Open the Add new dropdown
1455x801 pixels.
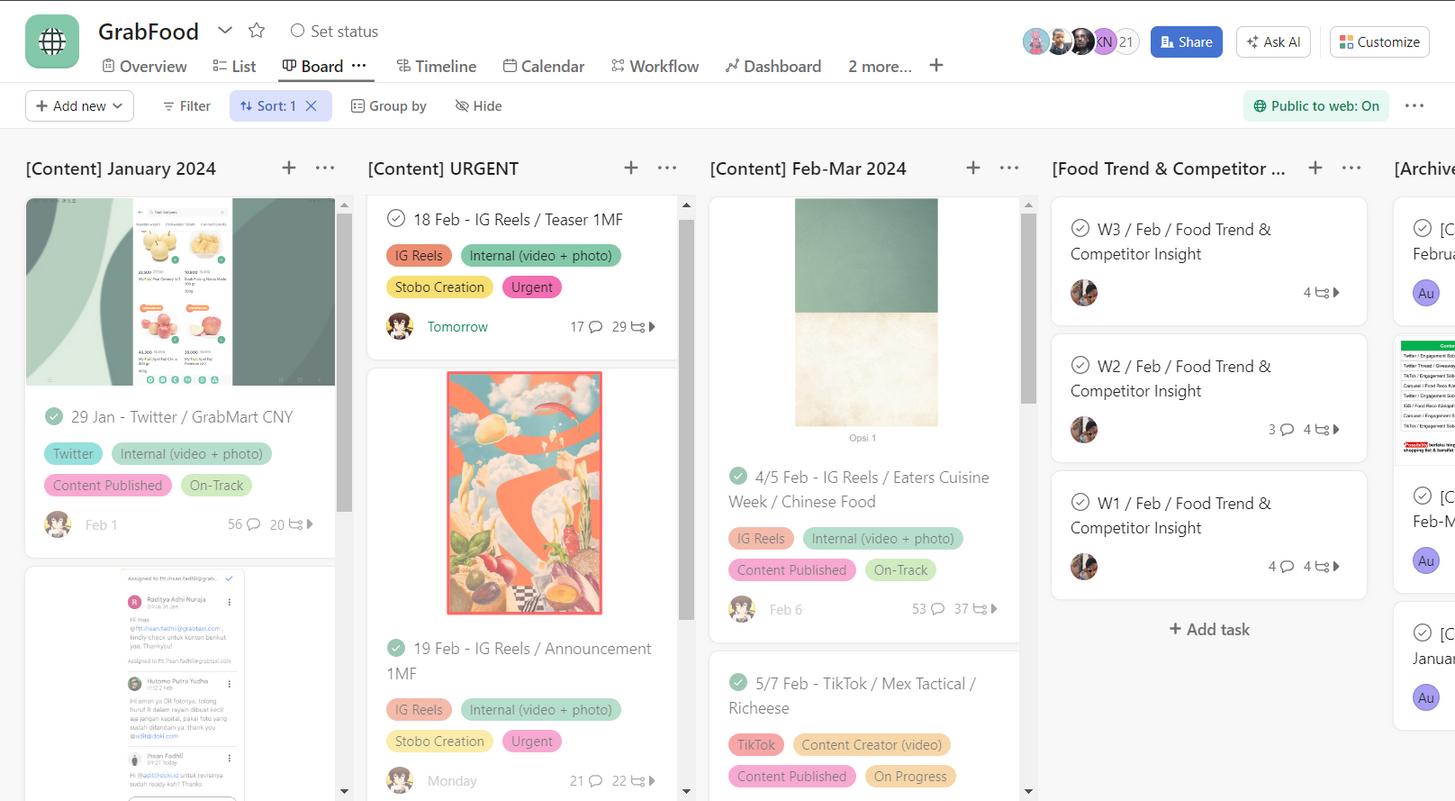pyautogui.click(x=79, y=106)
